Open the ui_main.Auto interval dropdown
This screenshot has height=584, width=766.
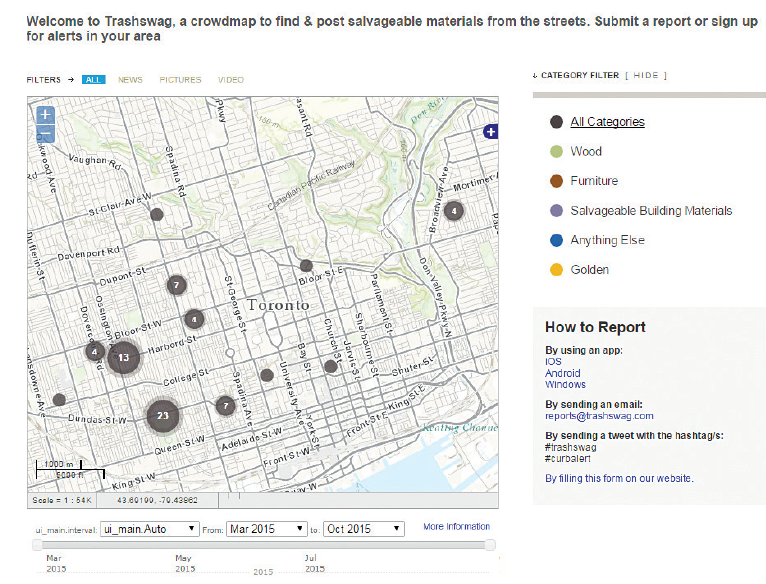pos(147,529)
